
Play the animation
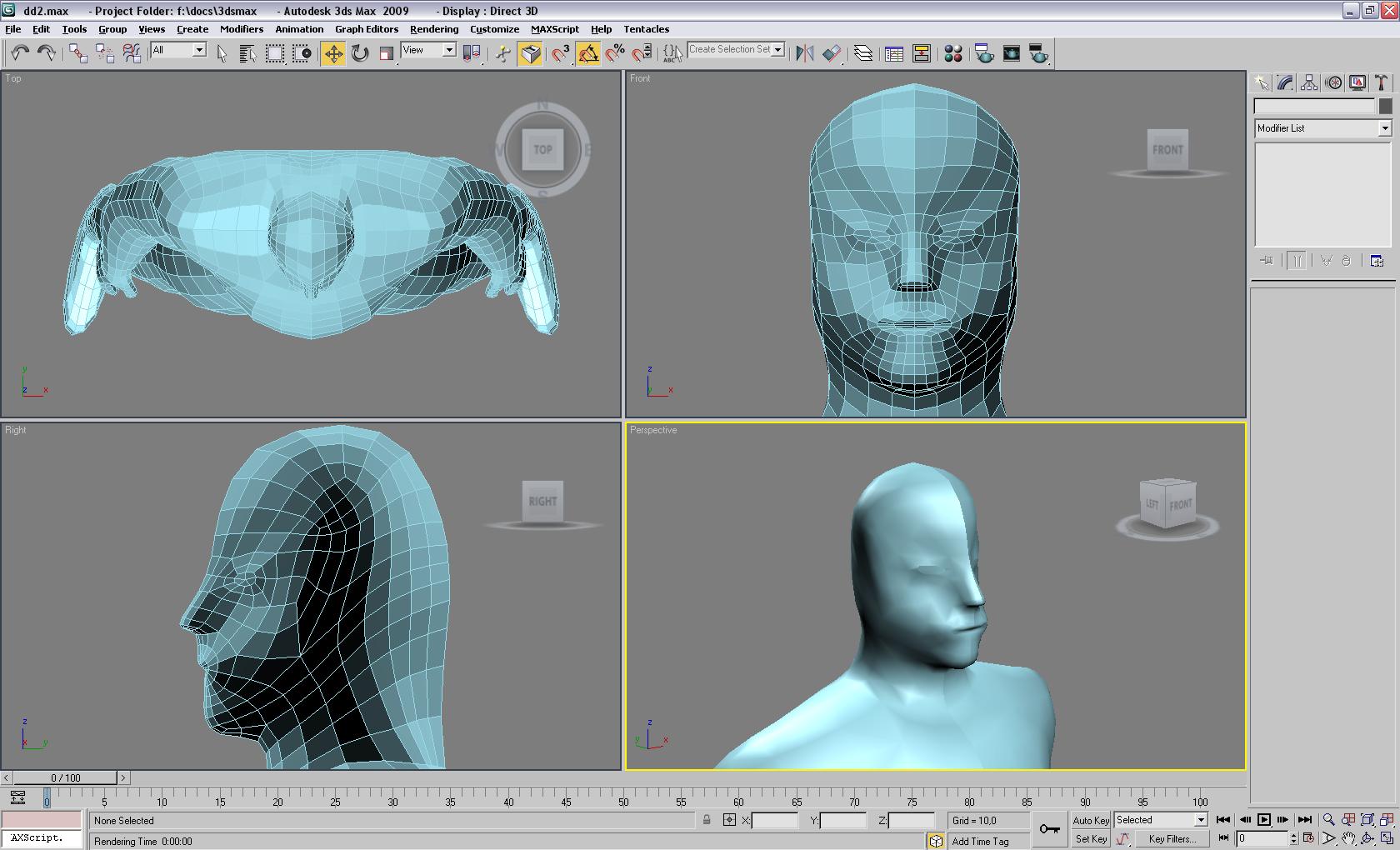point(1264,820)
